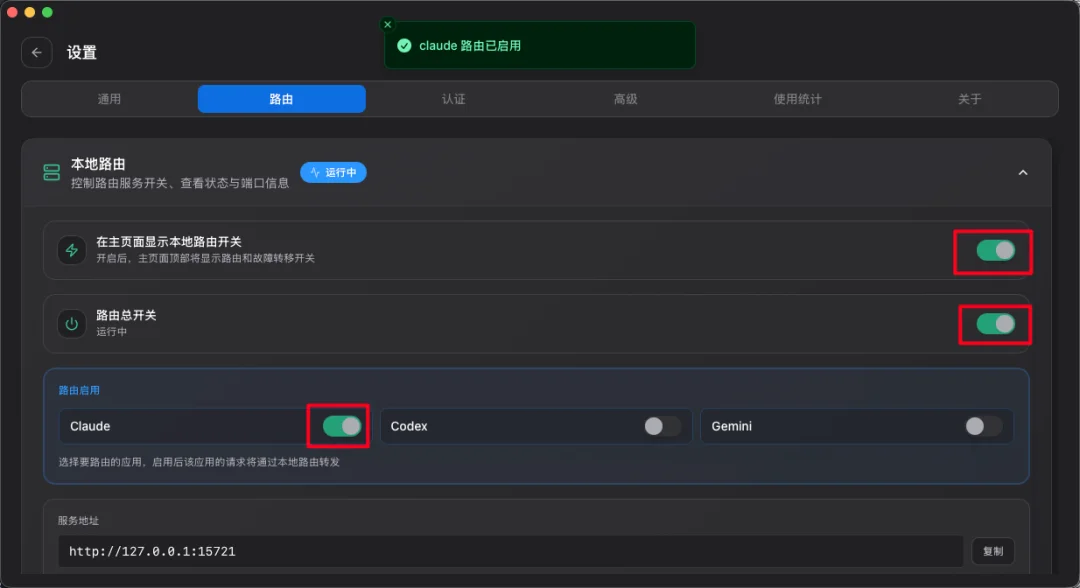Screen dimensions: 1080x588
Task: Click the service address URL field
Action: pos(500,551)
